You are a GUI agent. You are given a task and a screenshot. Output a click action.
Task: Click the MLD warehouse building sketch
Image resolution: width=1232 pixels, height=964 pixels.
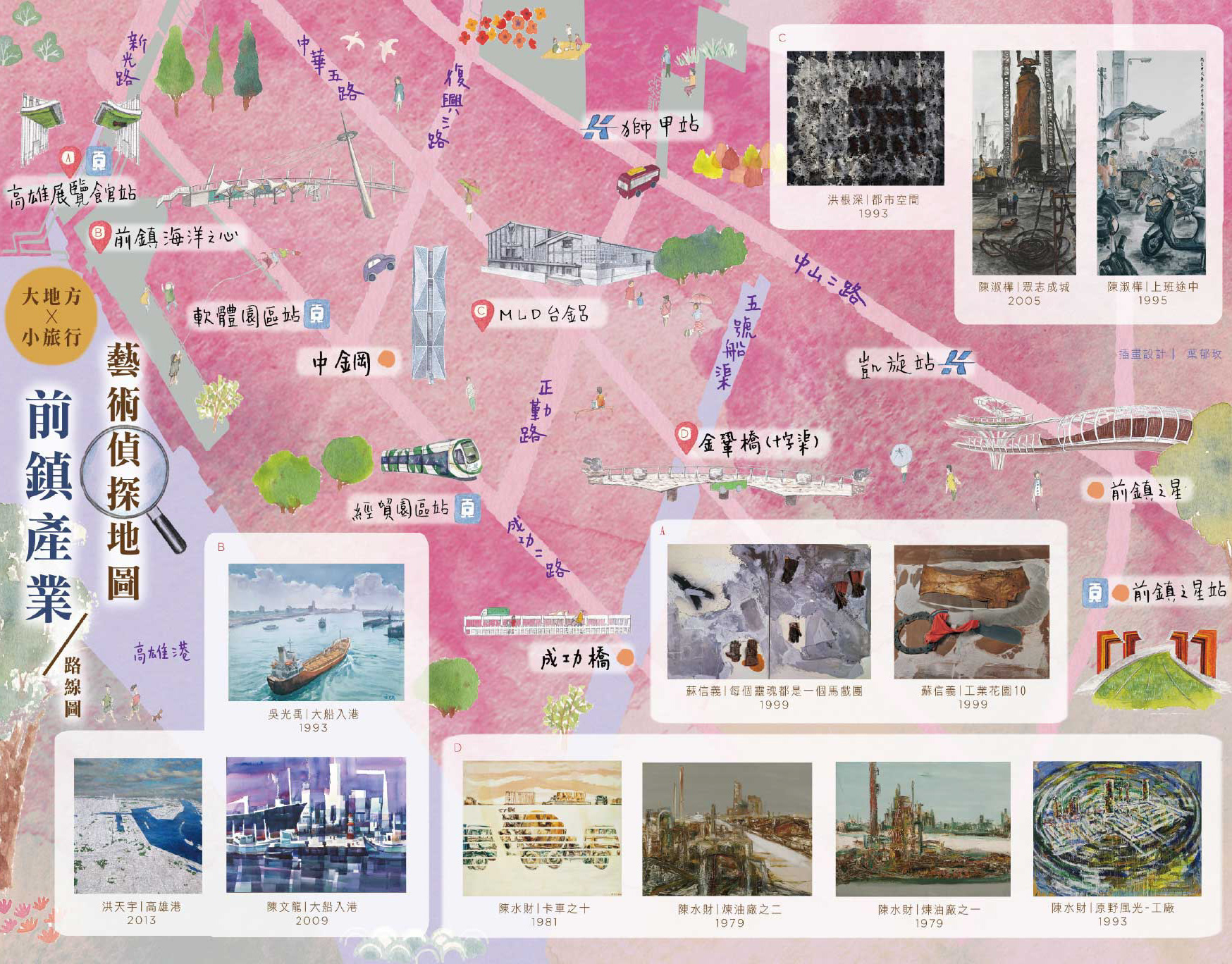tap(569, 254)
